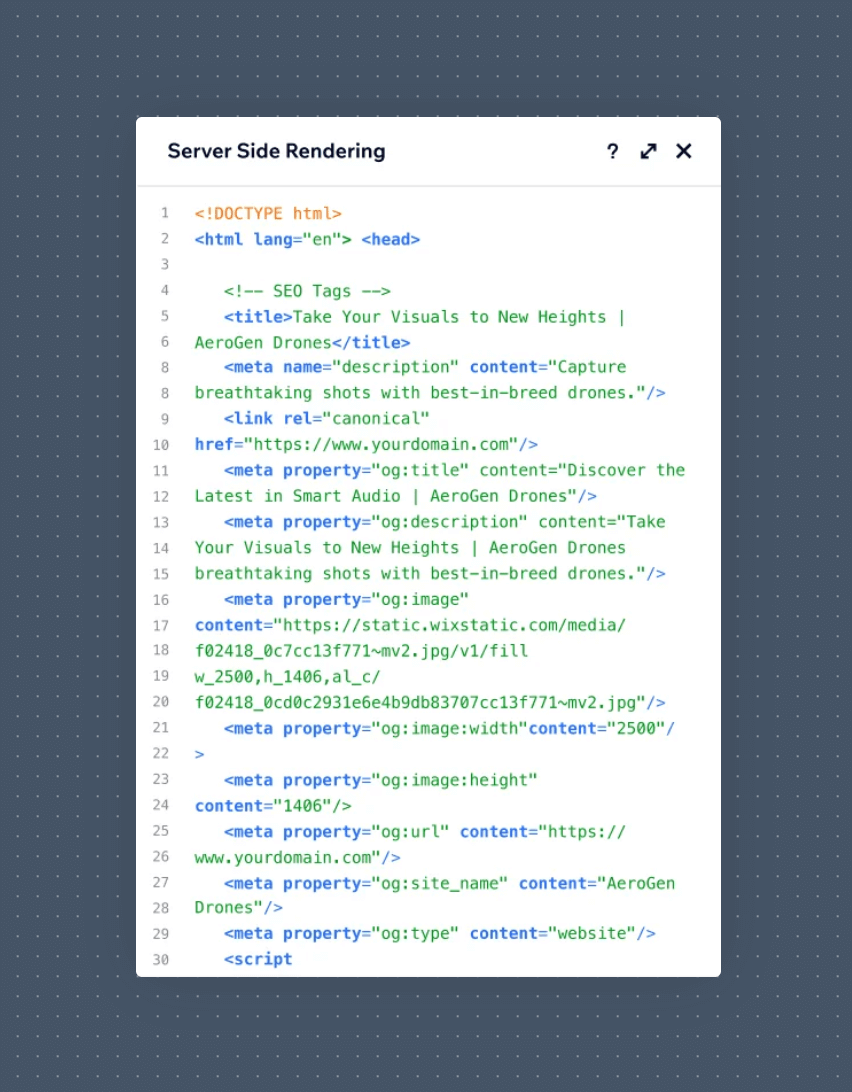Expand the Server Side Rendering panel to fullscreen
852x1092 pixels.
(649, 151)
